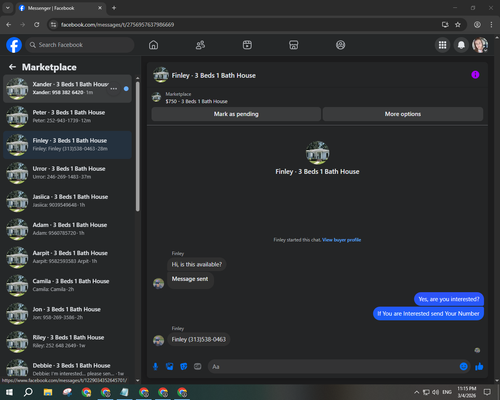This screenshot has height=400, width=500.
Task: Open Adam - 3 Beds 1 Bath House chat
Action: coord(67,229)
